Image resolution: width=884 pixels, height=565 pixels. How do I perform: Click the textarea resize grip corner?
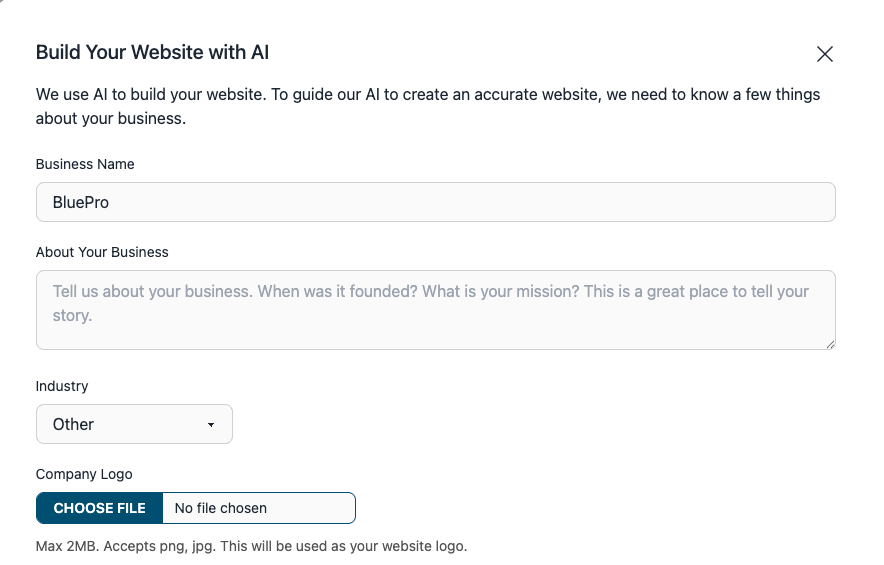[830, 345]
